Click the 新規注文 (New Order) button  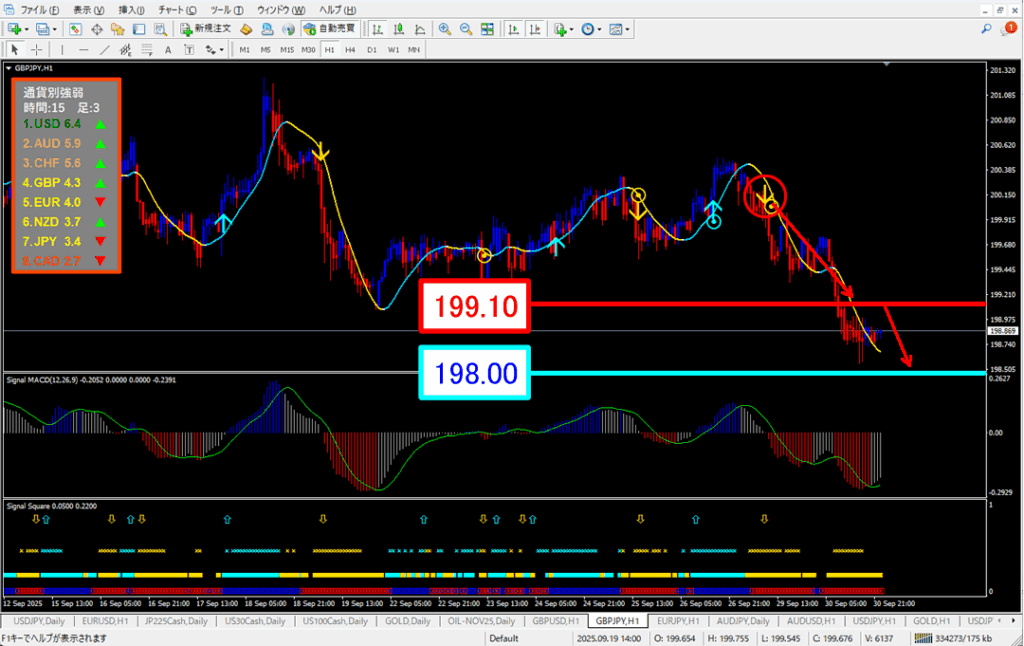pyautogui.click(x=206, y=29)
